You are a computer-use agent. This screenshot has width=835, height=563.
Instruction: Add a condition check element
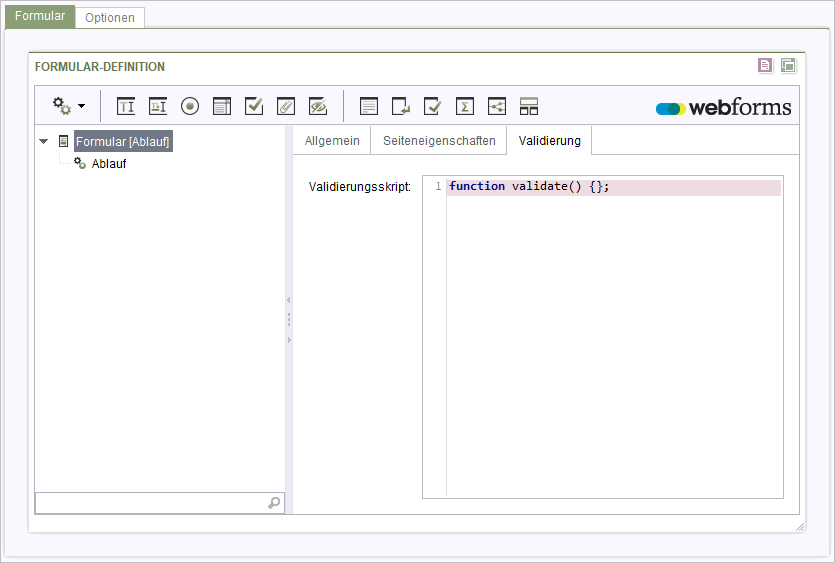point(433,106)
